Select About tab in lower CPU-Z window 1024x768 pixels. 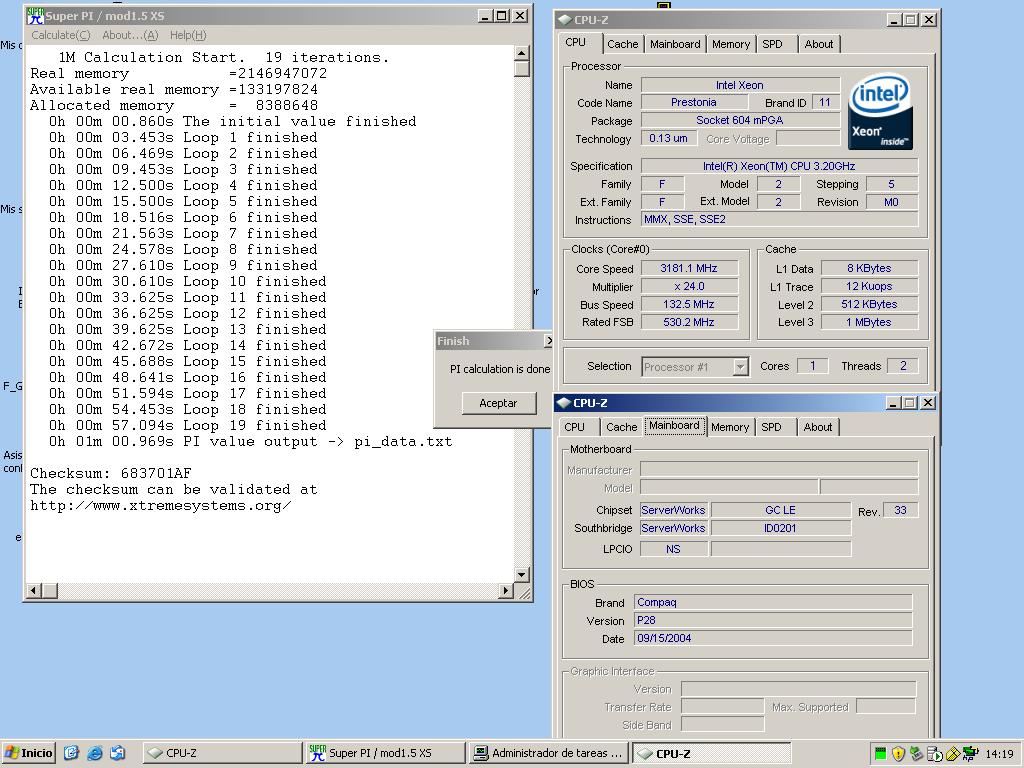[818, 427]
